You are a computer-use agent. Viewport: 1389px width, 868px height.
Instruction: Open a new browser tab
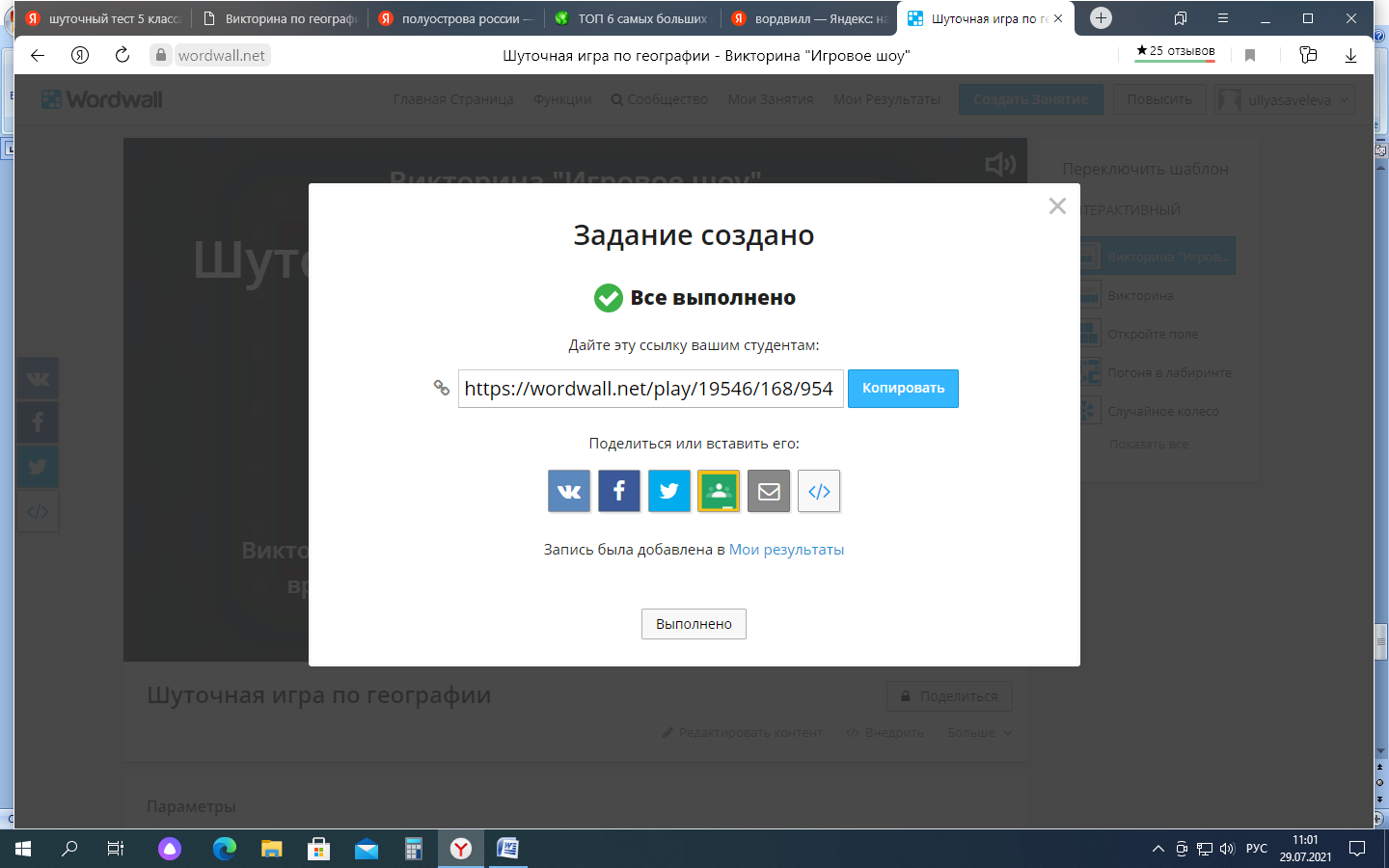point(1101,17)
